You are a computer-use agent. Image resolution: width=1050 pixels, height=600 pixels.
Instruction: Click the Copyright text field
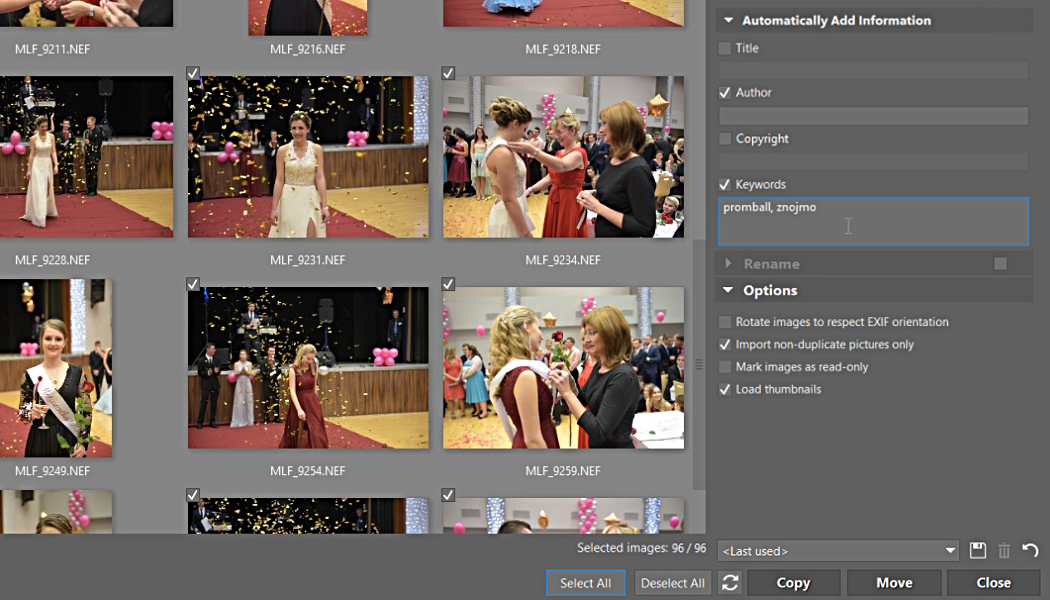point(873,161)
